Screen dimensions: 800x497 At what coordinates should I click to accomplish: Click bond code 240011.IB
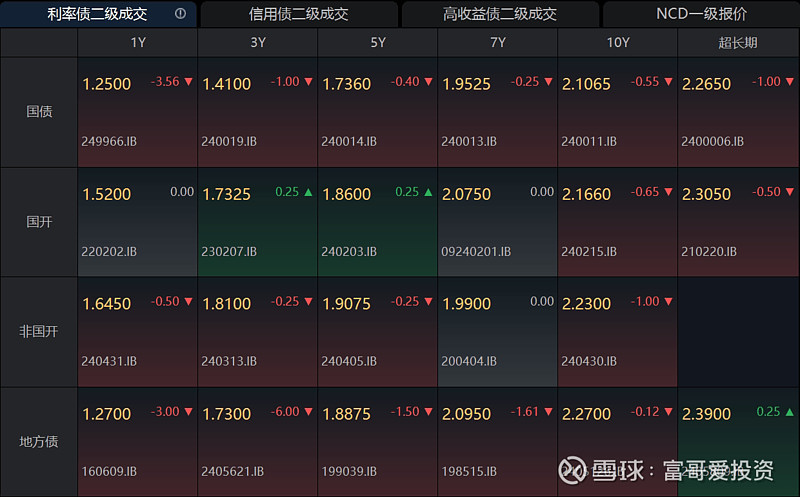[x=589, y=141]
